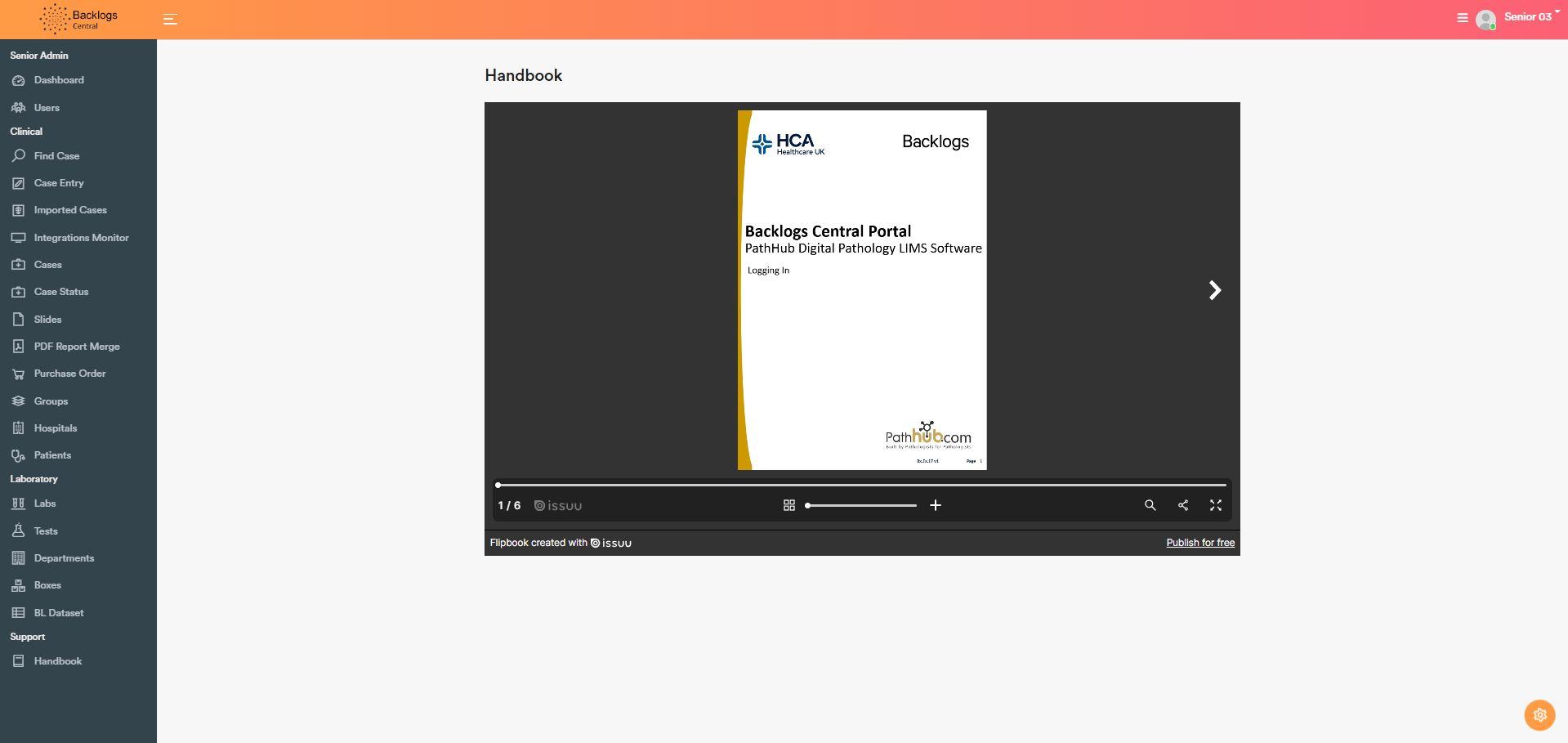Select Boxes in the sidebar

[x=47, y=585]
